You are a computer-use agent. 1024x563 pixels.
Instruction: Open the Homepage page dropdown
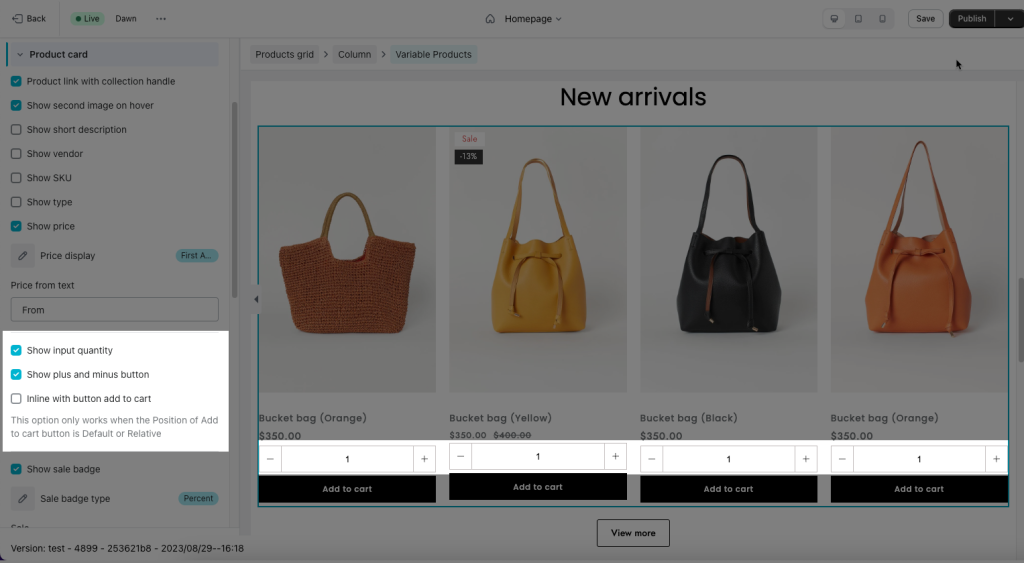coord(533,19)
